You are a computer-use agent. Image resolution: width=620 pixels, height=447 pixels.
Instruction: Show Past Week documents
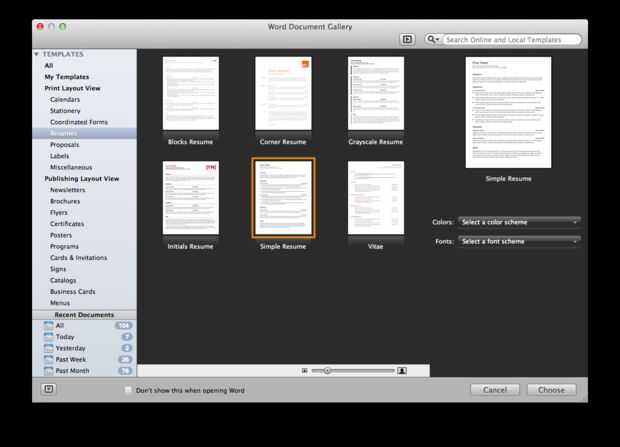pos(71,360)
